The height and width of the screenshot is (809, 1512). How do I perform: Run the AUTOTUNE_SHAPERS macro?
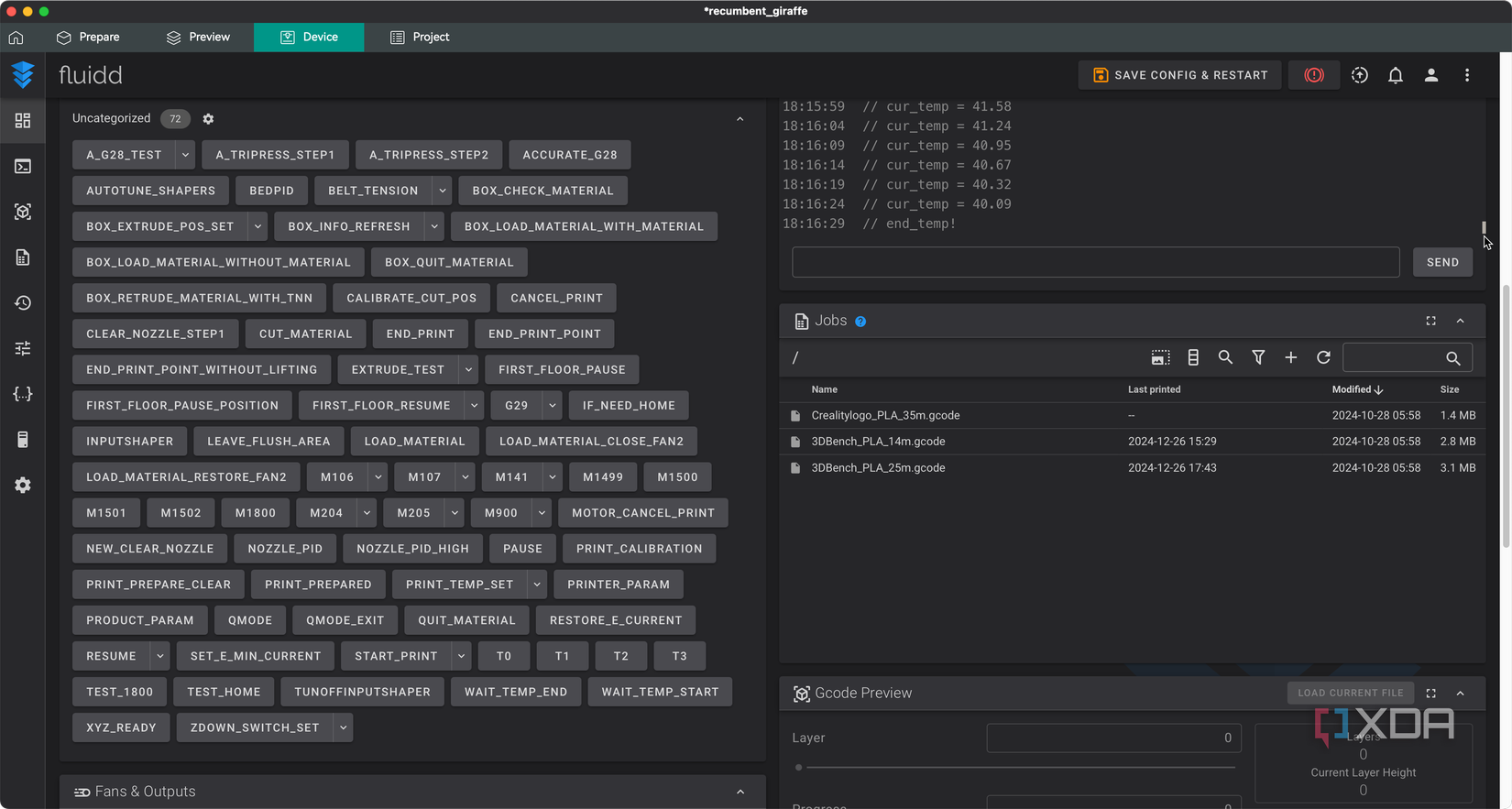click(x=151, y=191)
